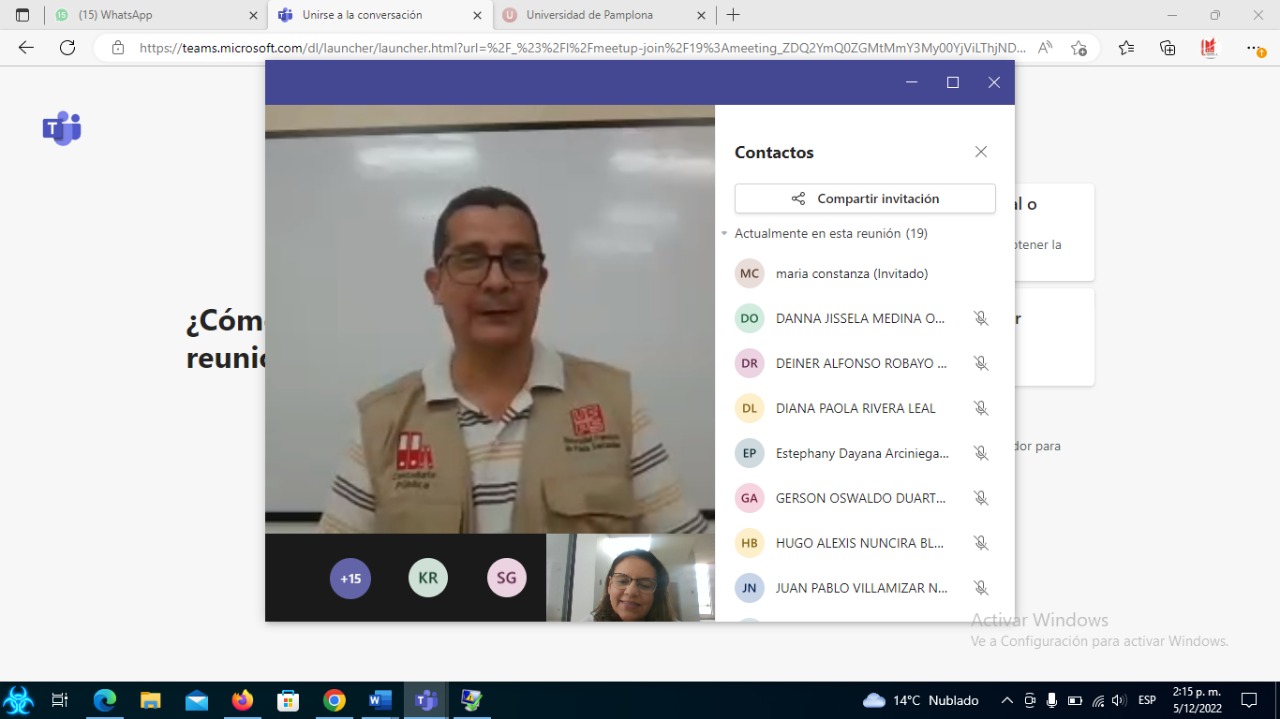The height and width of the screenshot is (719, 1280).
Task: Close the Contactos panel
Action: [x=980, y=152]
